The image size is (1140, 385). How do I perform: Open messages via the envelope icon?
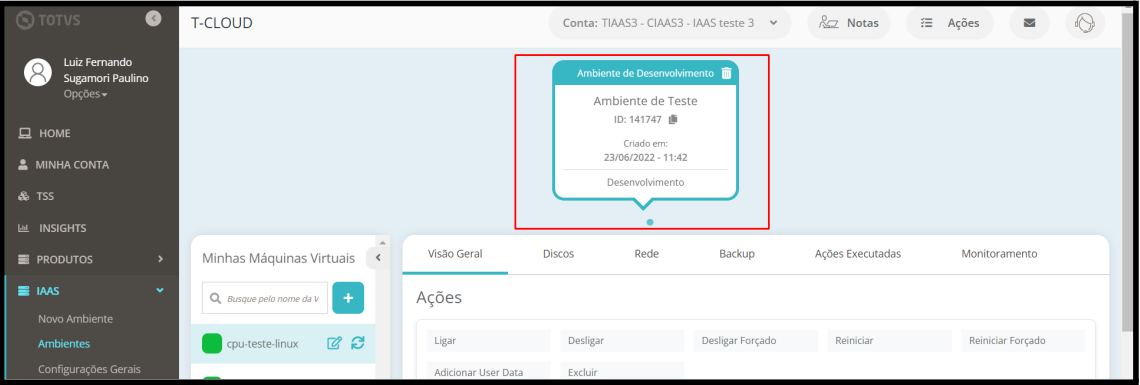1029,23
